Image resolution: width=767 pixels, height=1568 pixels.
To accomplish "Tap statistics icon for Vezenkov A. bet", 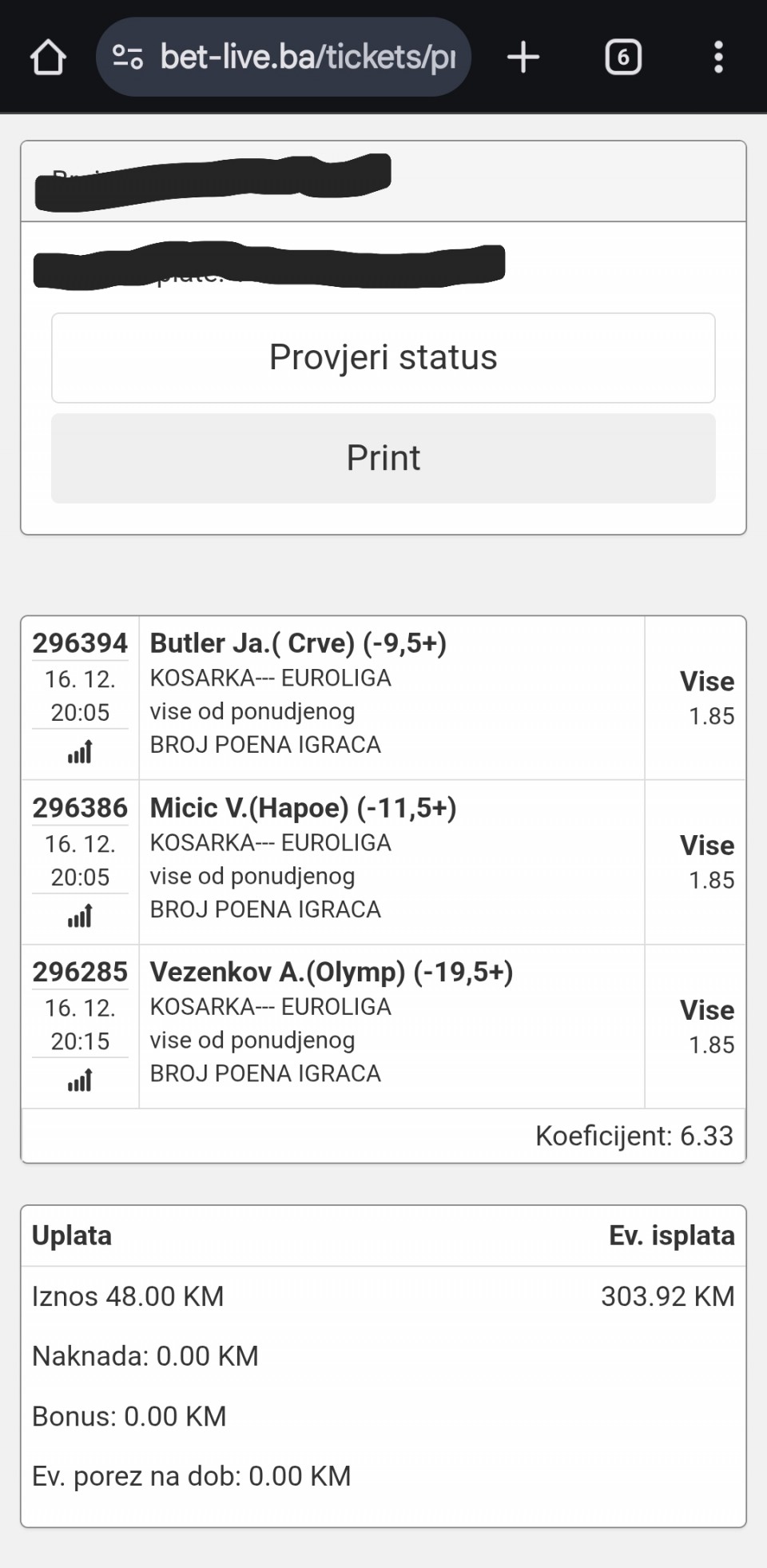I will [x=80, y=1080].
